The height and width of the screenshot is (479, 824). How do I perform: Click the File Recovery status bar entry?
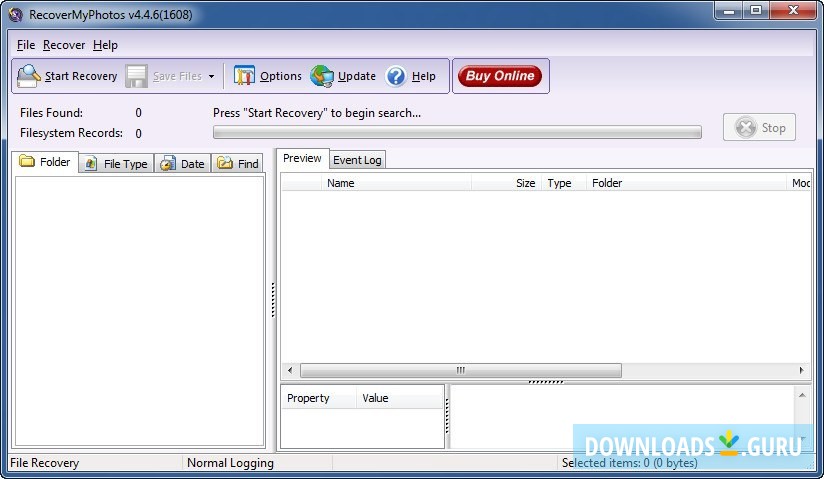[x=45, y=463]
